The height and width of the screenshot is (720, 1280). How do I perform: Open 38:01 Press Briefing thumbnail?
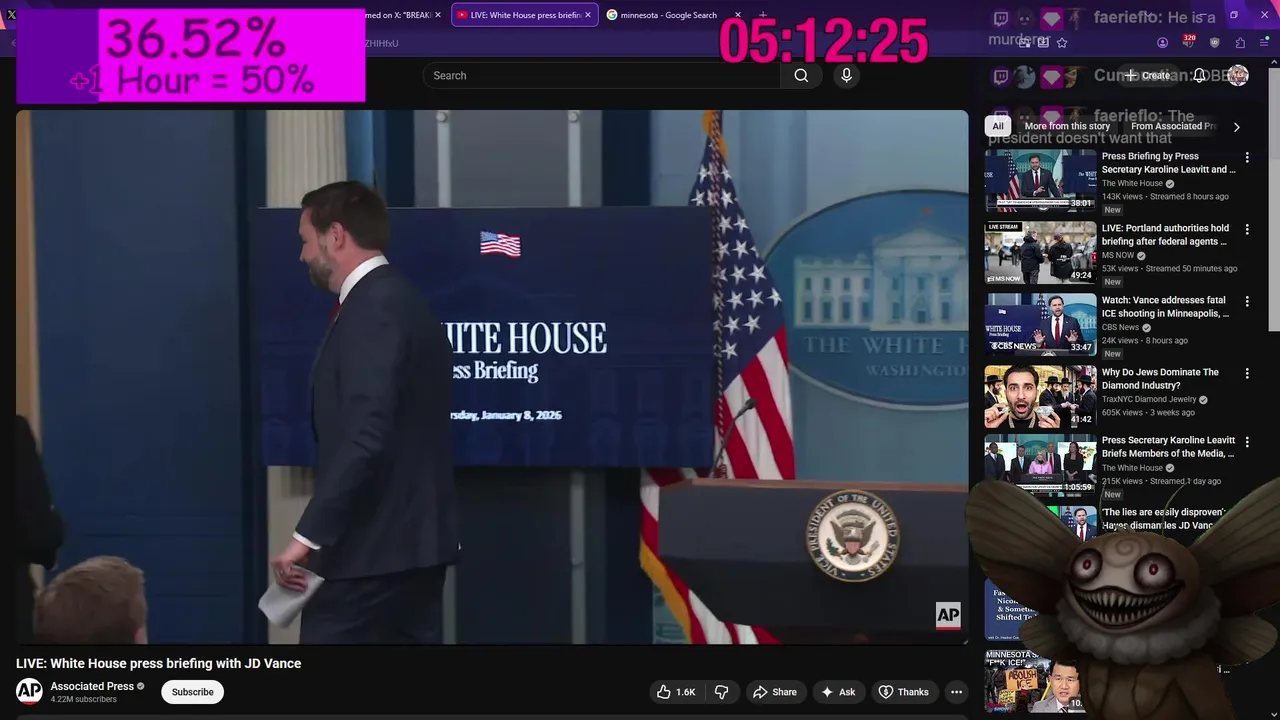point(1040,181)
